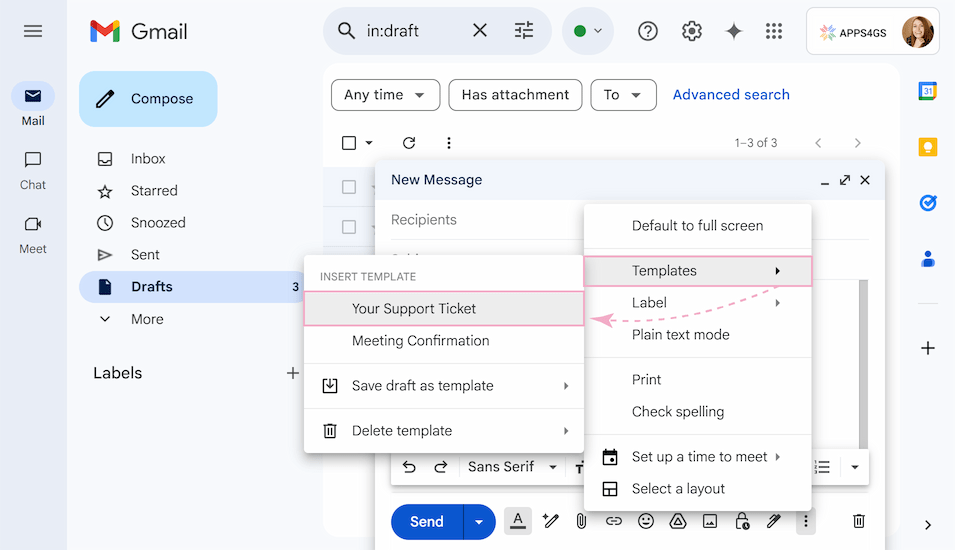Open the Sans Serif font dropdown

click(x=512, y=467)
